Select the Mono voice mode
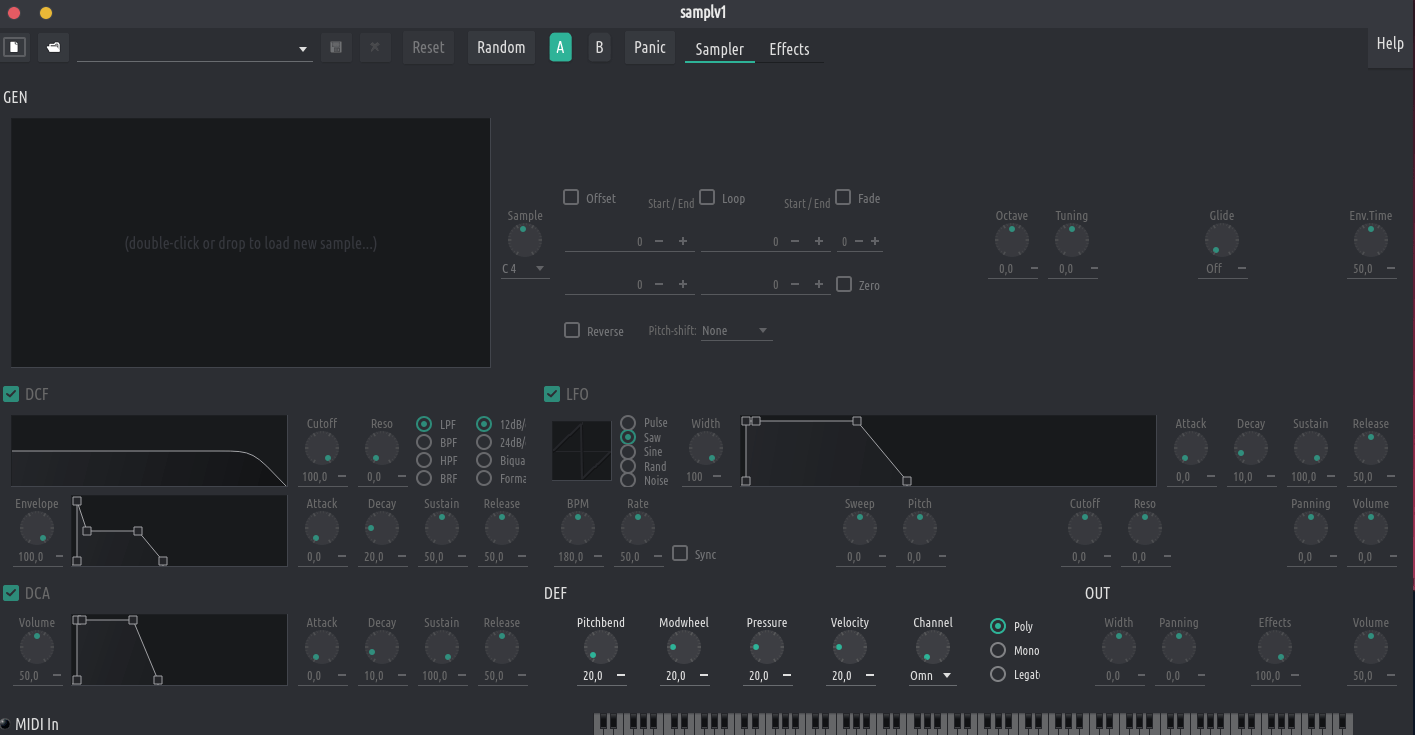The width and height of the screenshot is (1415, 735). tap(998, 650)
